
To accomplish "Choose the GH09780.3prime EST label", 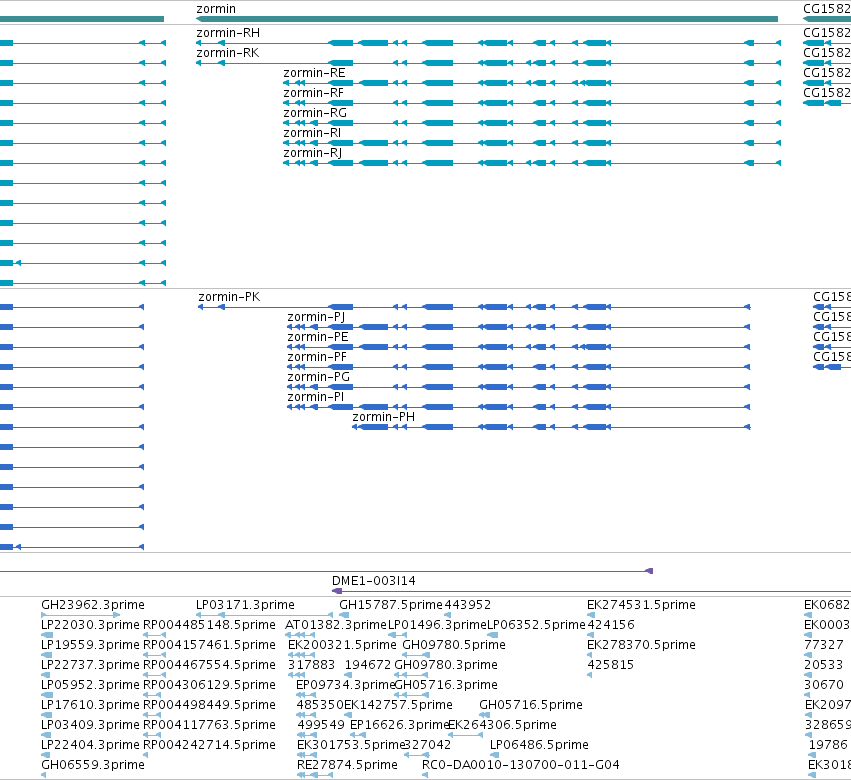I will click(446, 665).
